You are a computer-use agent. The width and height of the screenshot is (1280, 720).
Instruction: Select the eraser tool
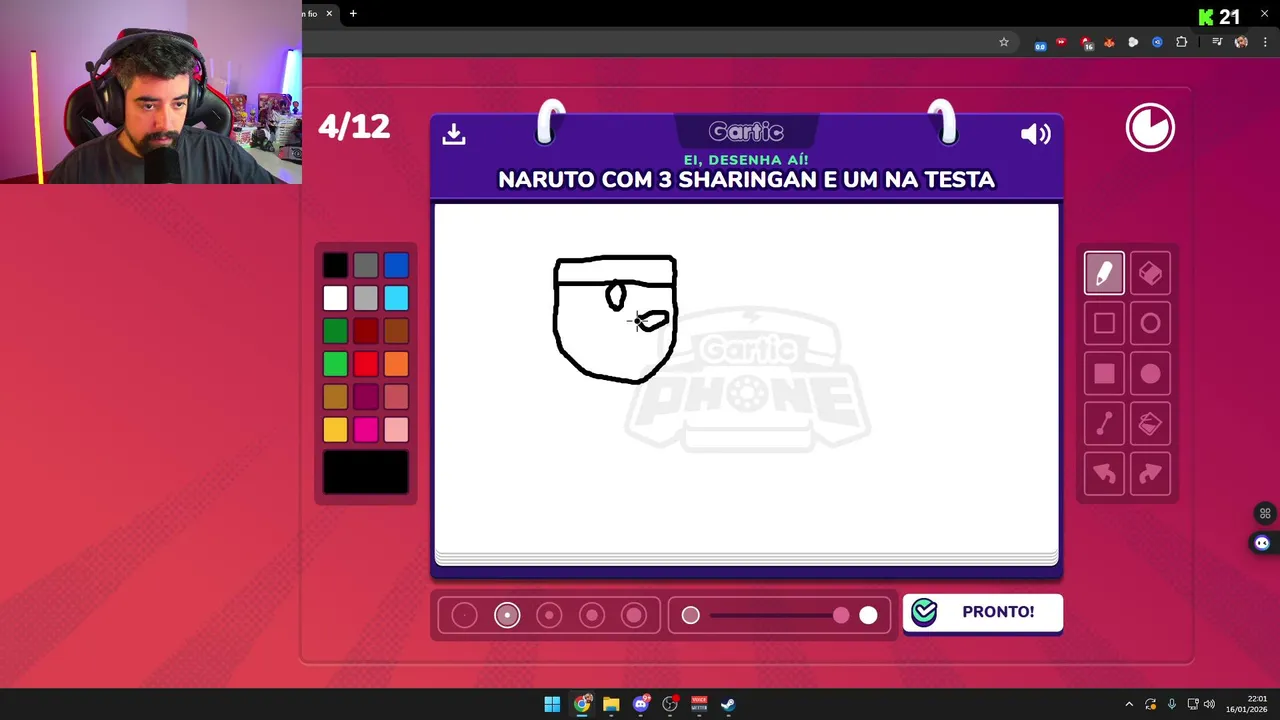1150,273
